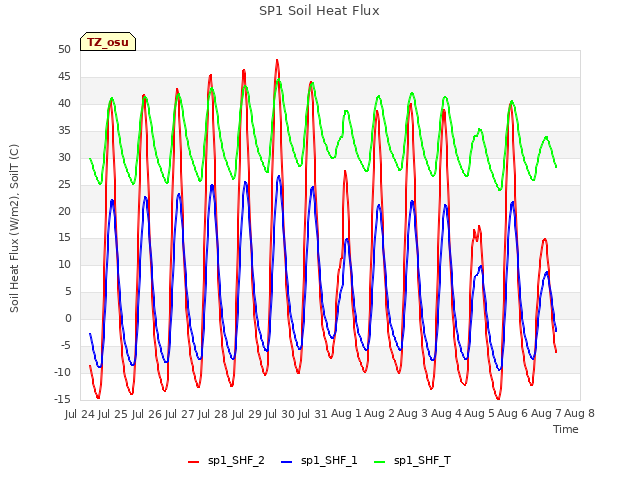Toggle the sp1_SHF_T legend entry
640x480 pixels.
pos(412,461)
